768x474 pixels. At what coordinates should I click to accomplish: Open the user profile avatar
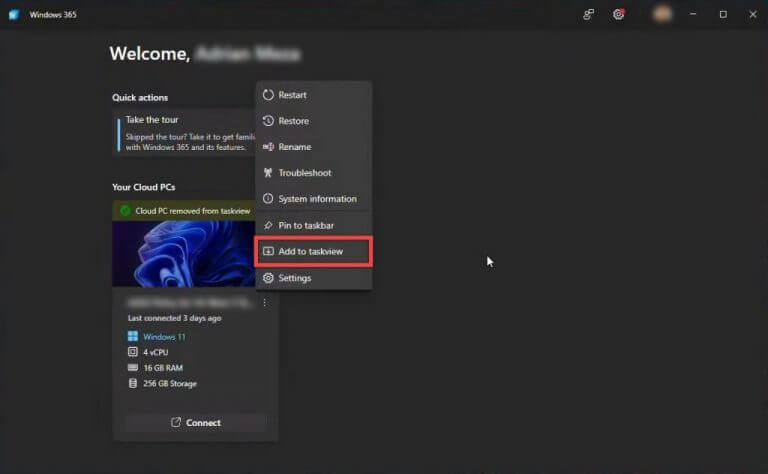pyautogui.click(x=662, y=14)
